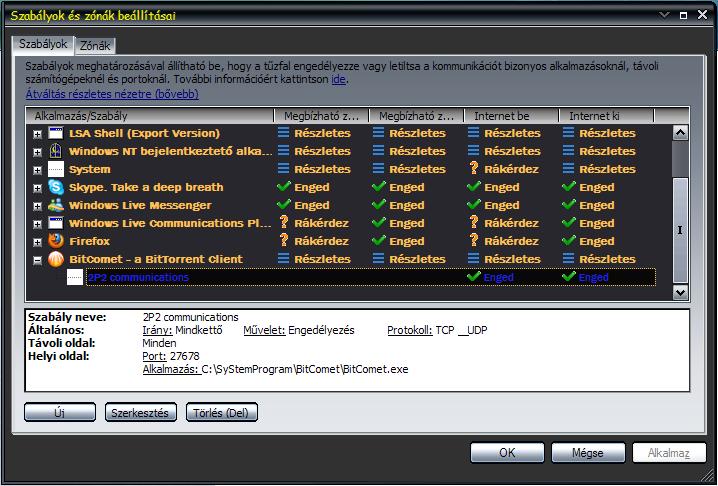Click the Windows NT logon application icon

pyautogui.click(x=56, y=151)
